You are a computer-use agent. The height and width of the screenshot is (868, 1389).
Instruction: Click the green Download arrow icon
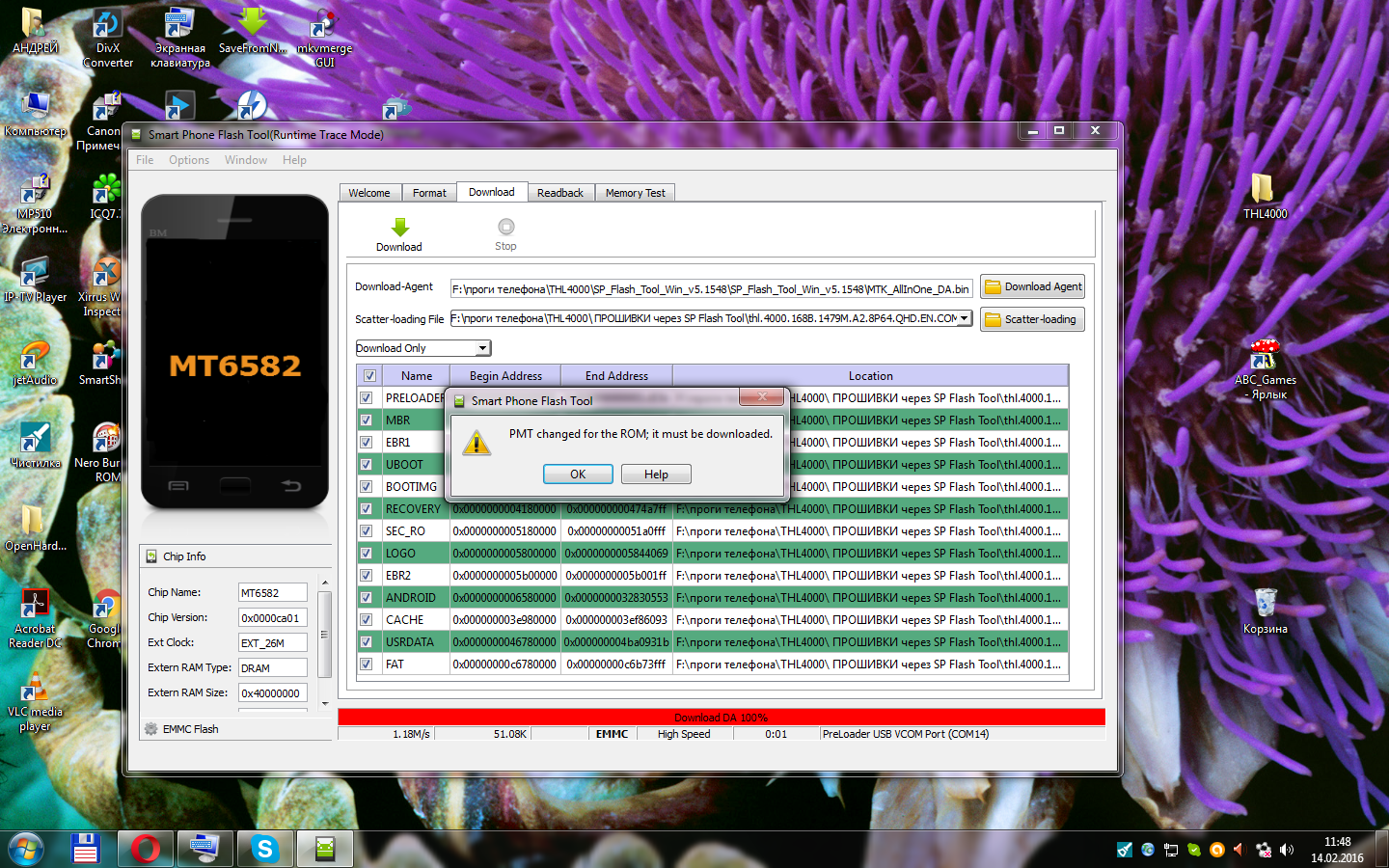coord(399,229)
